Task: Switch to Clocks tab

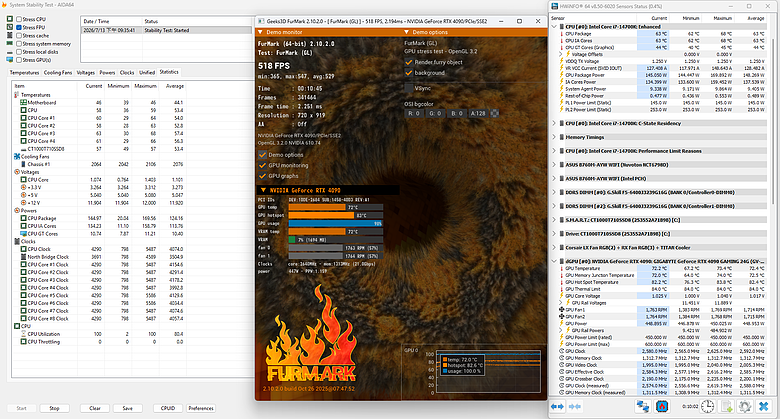Action: (x=127, y=73)
